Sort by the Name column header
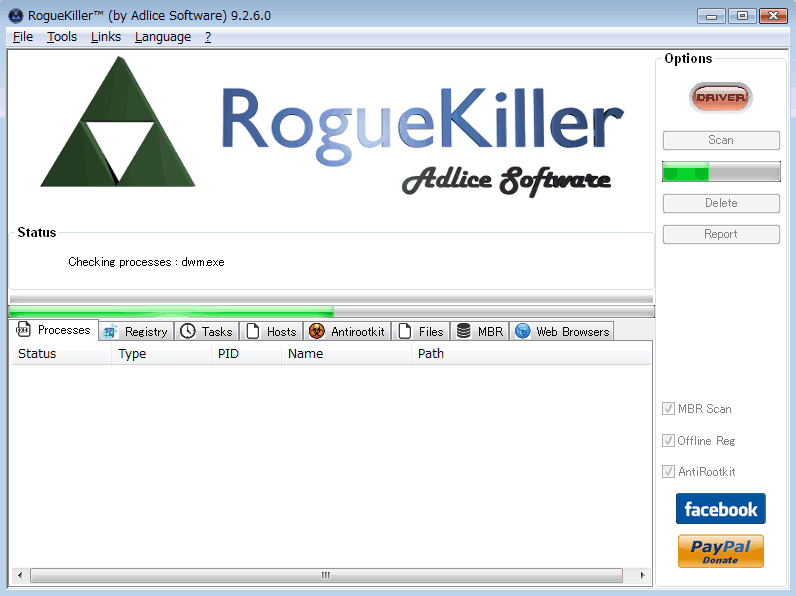 point(346,354)
